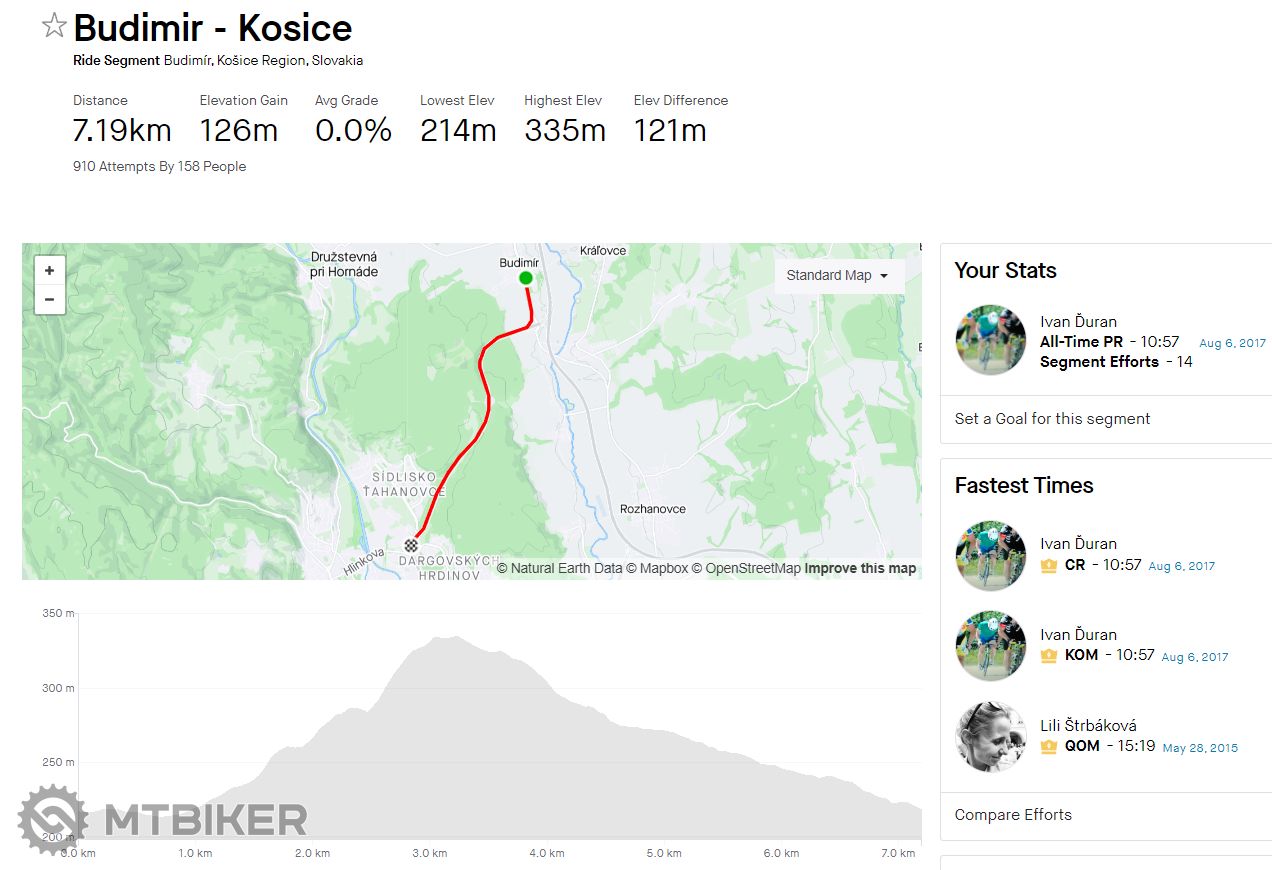Open Ivan Ďuran's avatar in Your Stats
The image size is (1272, 870).
(x=991, y=340)
